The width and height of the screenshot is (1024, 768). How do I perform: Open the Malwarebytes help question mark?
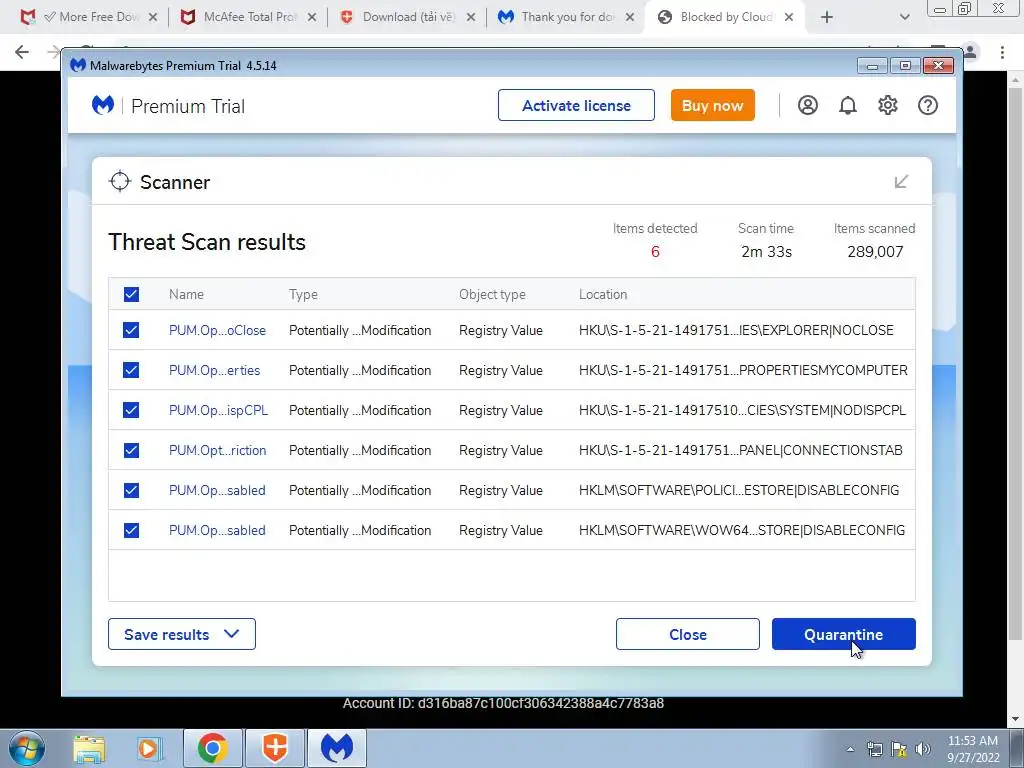coord(927,105)
